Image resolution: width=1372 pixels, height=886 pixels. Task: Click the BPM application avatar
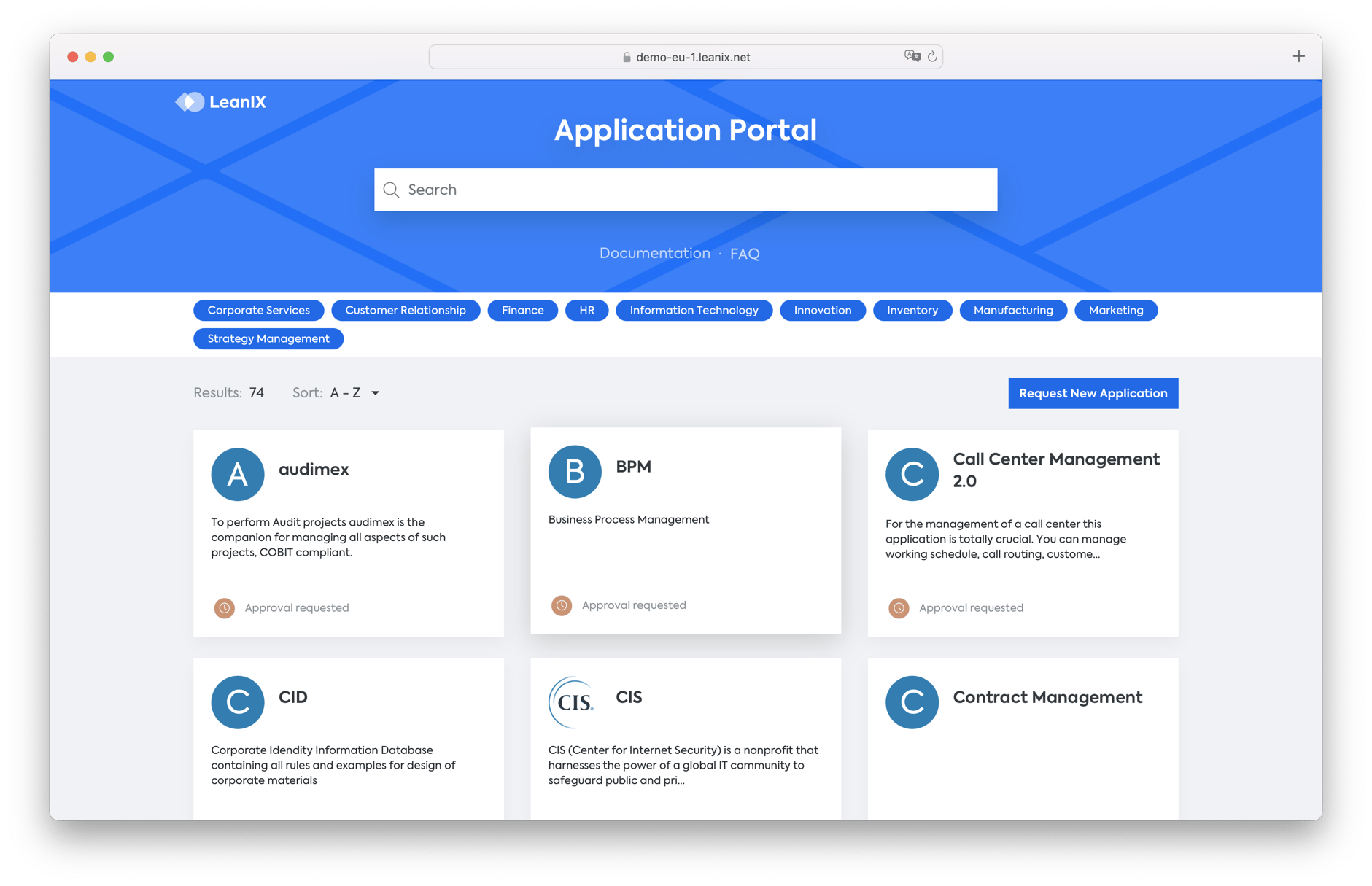(574, 471)
